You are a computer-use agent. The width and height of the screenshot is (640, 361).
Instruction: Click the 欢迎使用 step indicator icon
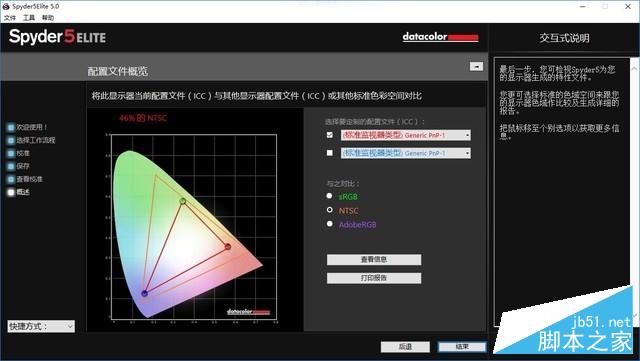(11, 127)
